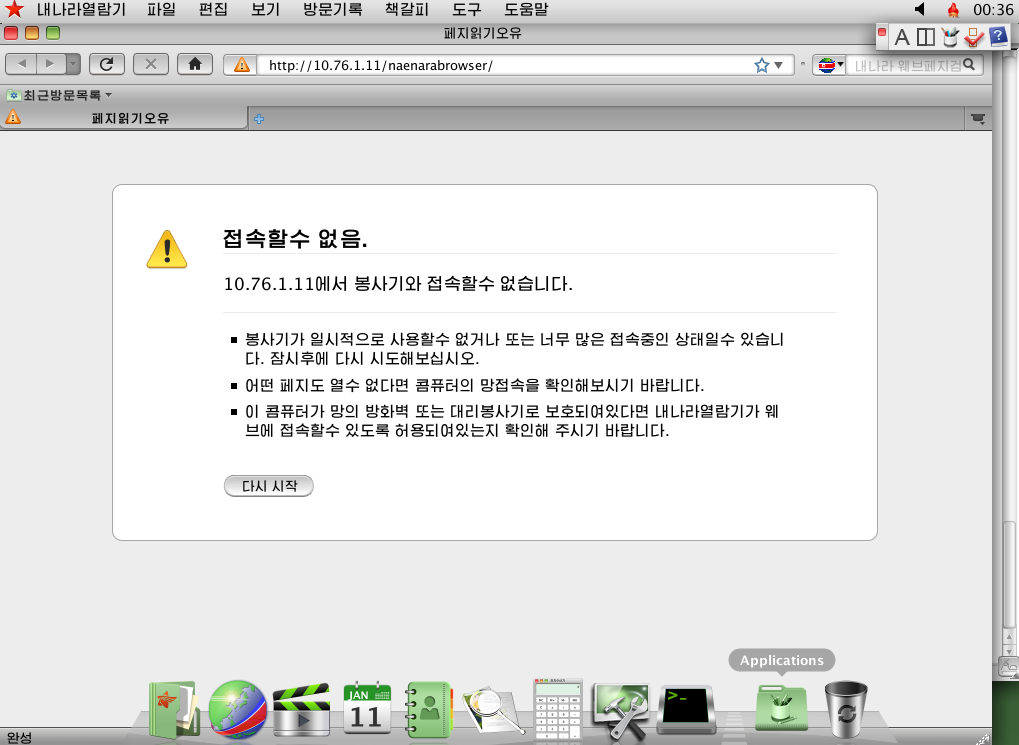Bookmark this page with the star icon
This screenshot has width=1019, height=745.
click(762, 66)
